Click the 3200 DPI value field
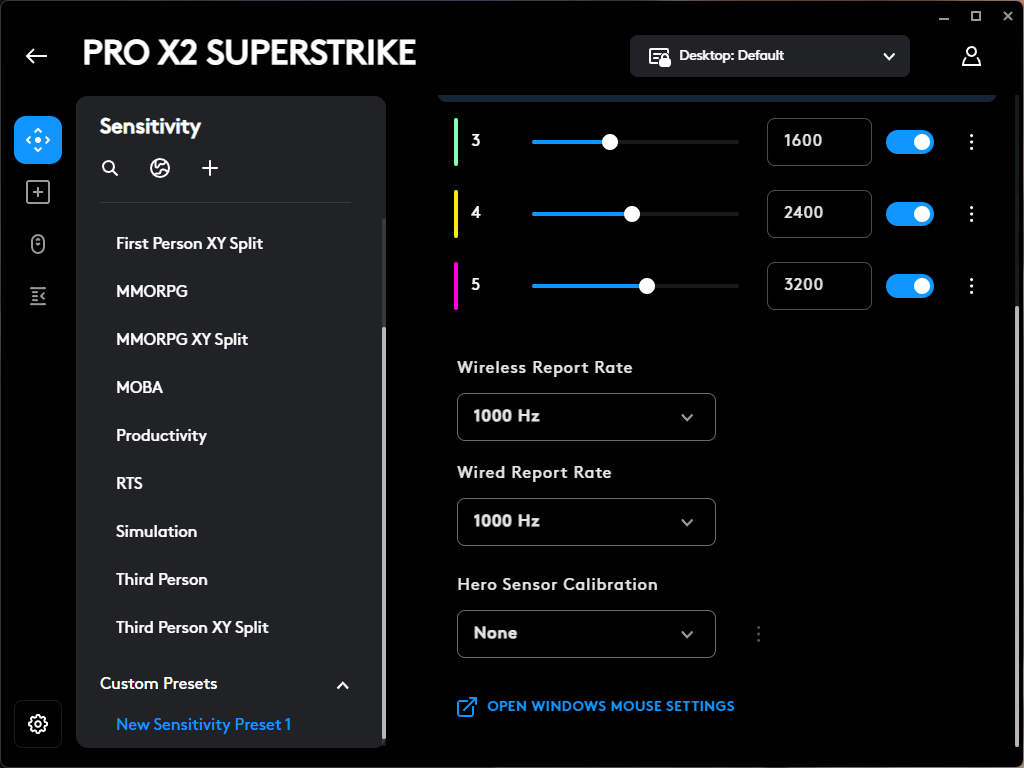Image resolution: width=1024 pixels, height=768 pixels. click(819, 285)
